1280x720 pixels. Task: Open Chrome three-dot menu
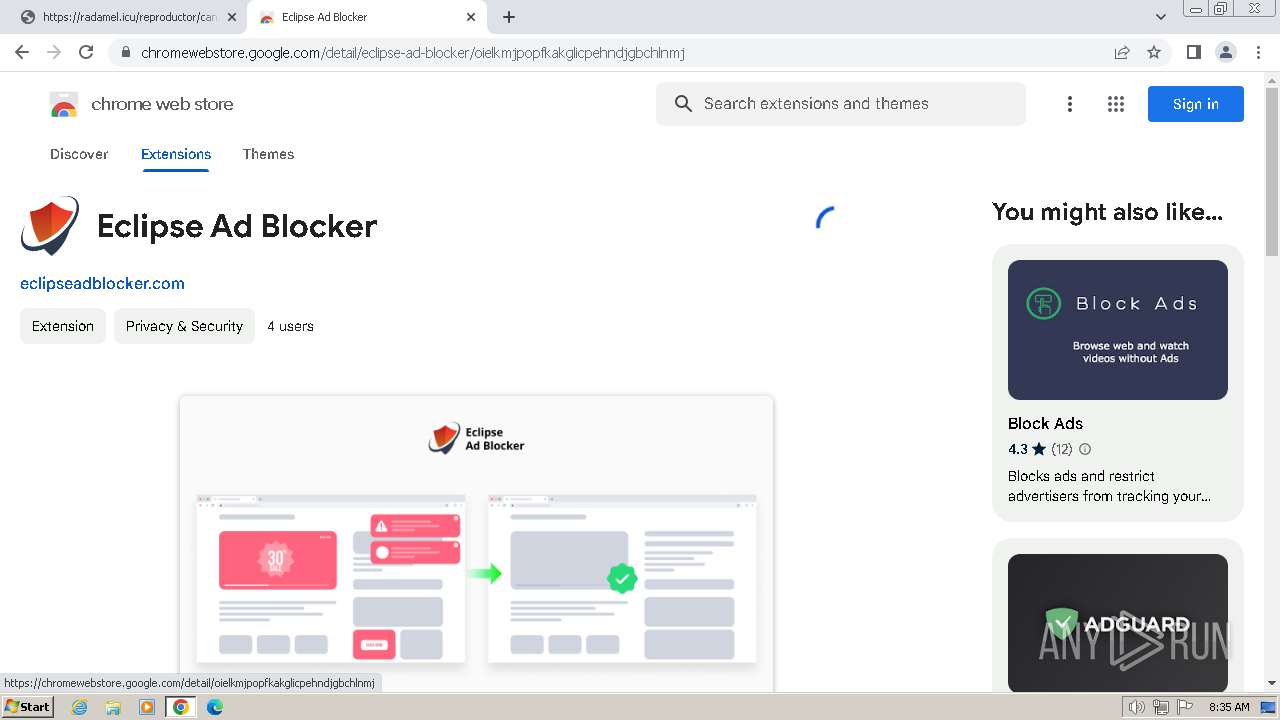point(1258,52)
